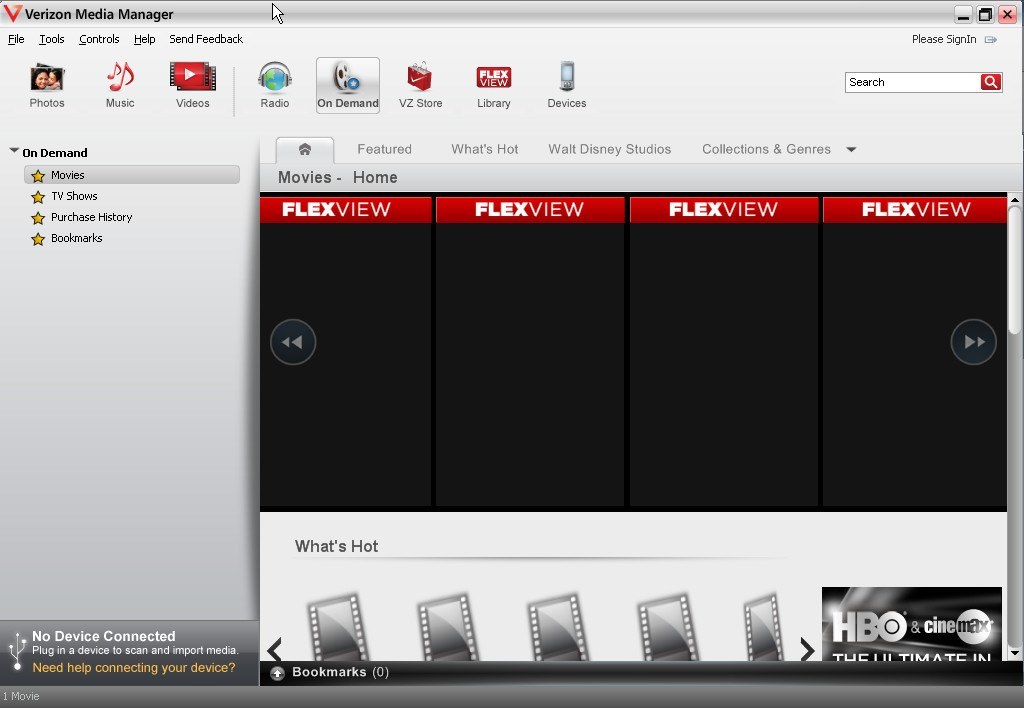
Task: Open Bookmarks in the sidebar
Action: 76,238
